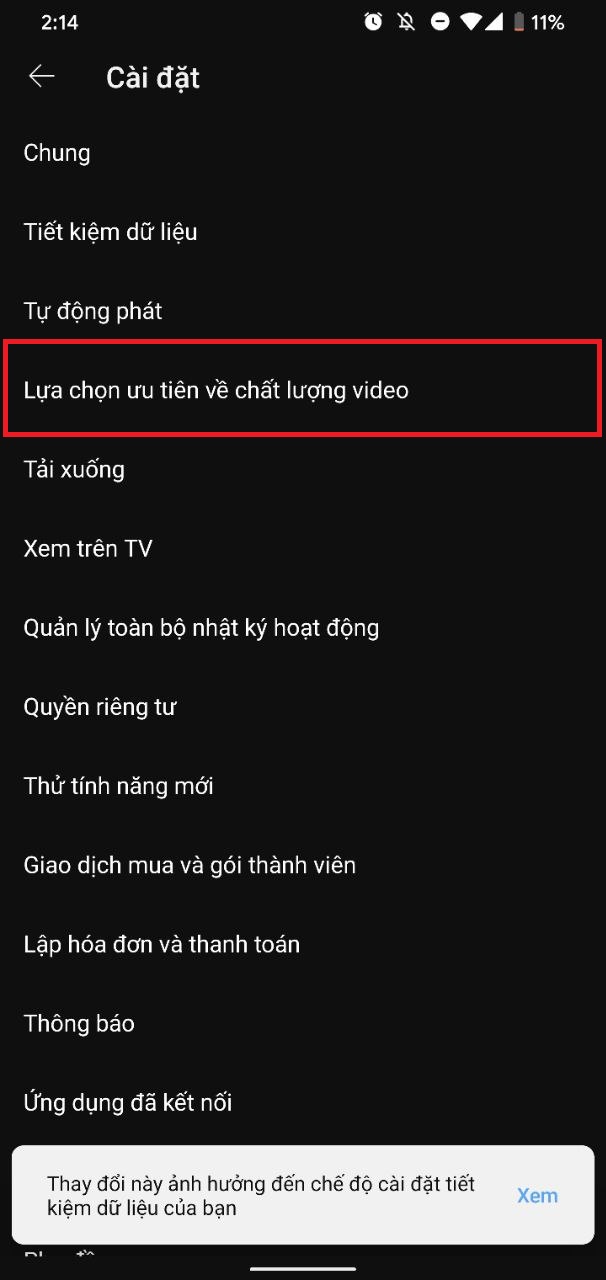Open Lập hóa đơn và thanh toán
Image resolution: width=606 pixels, height=1280 pixels.
click(x=303, y=944)
